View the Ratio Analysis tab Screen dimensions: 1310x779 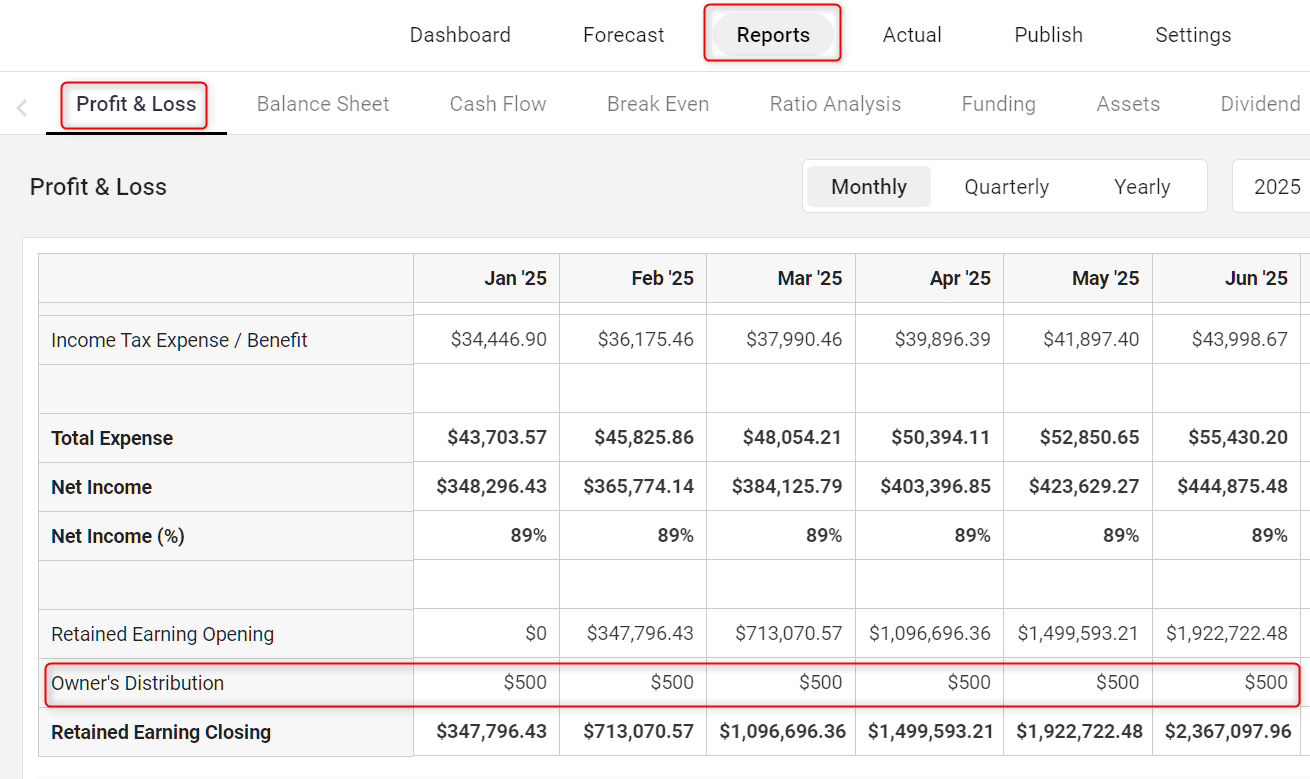(x=835, y=104)
